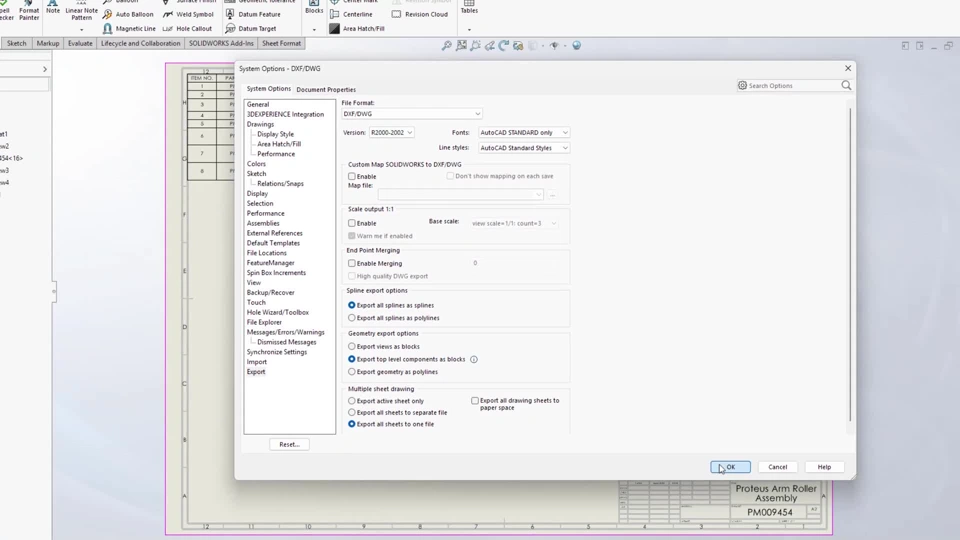Select Export in options tree
This screenshot has height=540, width=960.
[x=256, y=372]
